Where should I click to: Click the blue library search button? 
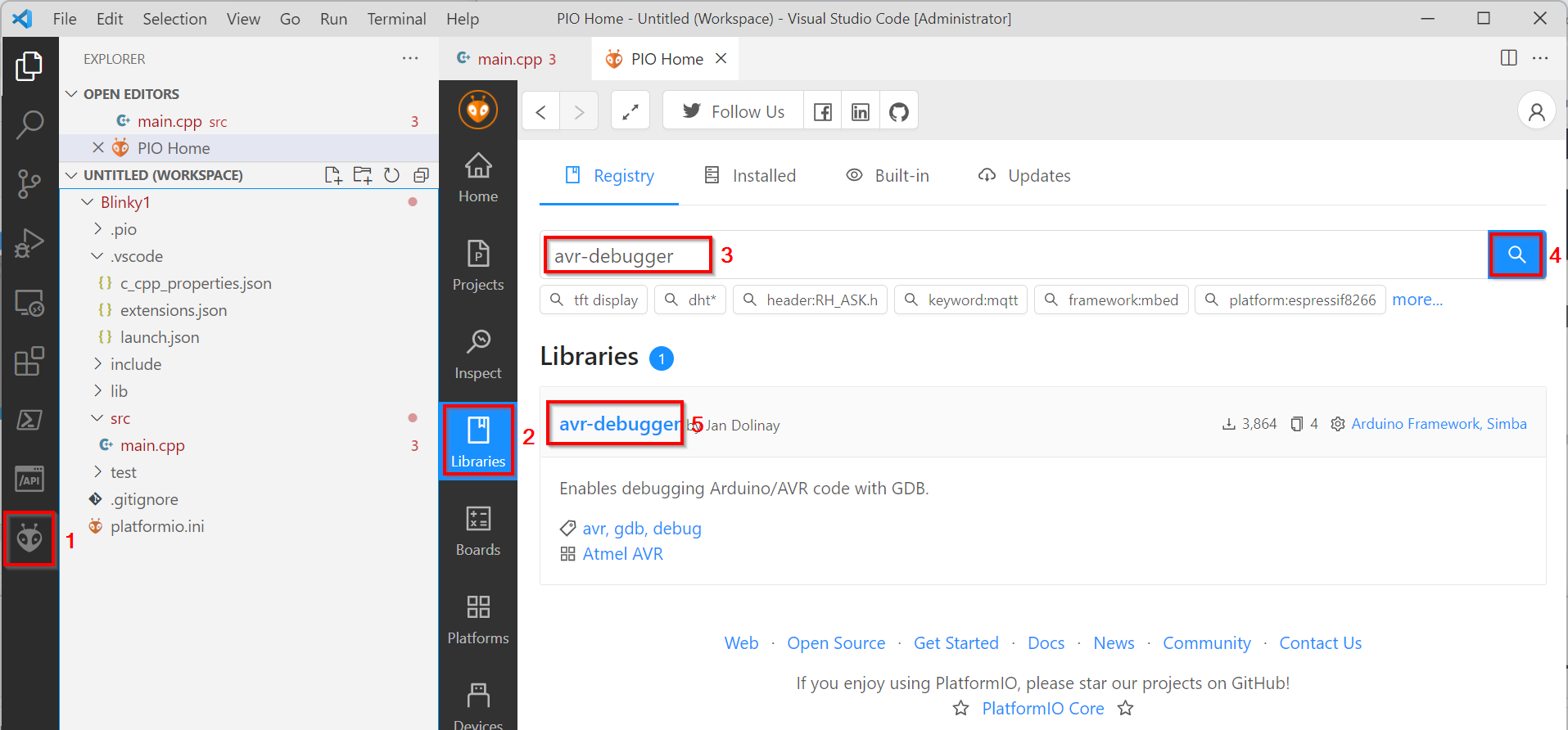[x=1516, y=255]
